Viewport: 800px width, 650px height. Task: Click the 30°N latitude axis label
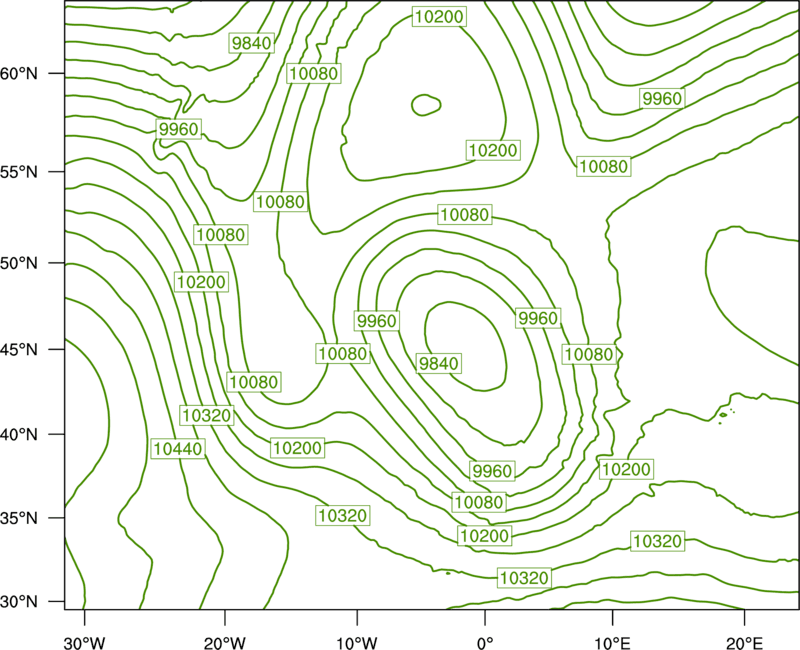click(19, 602)
